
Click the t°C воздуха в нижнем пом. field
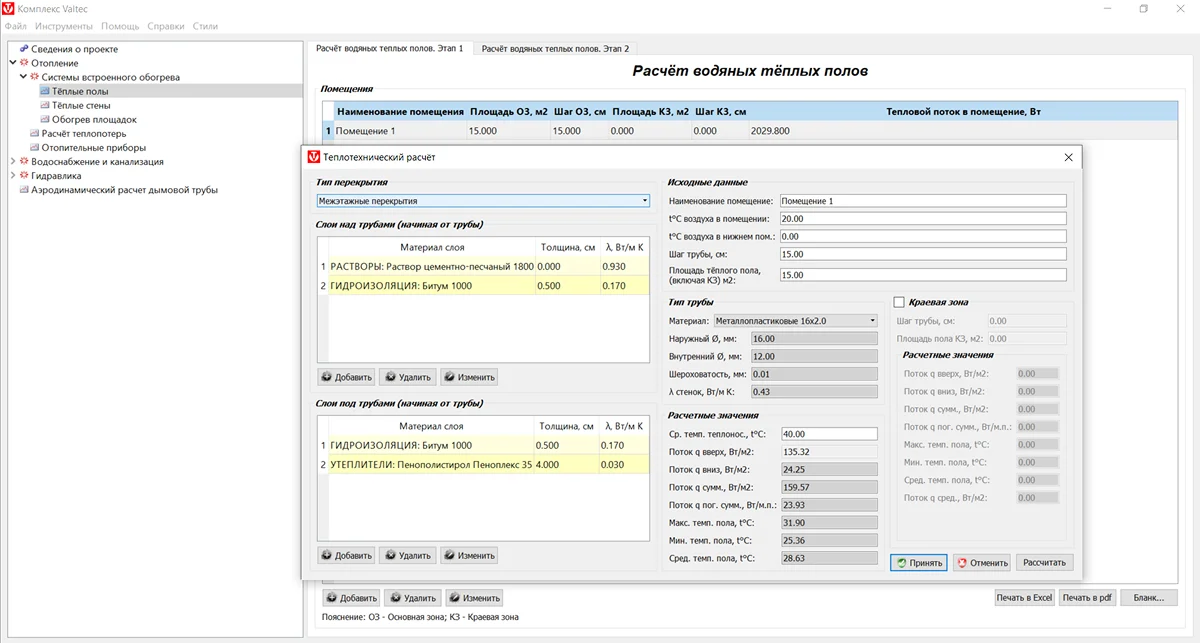[922, 236]
